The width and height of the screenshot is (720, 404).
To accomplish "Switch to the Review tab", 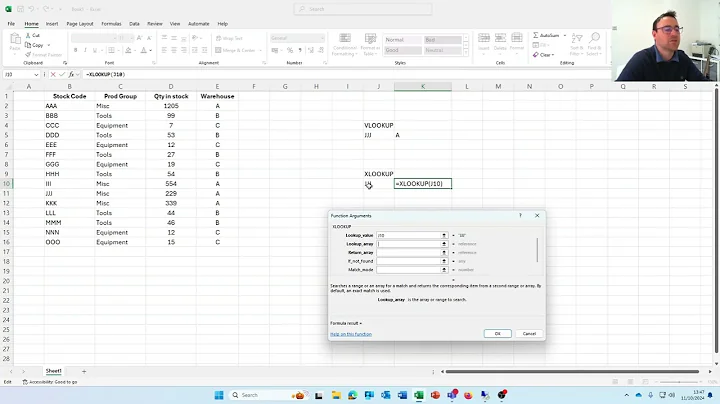I will (x=155, y=23).
